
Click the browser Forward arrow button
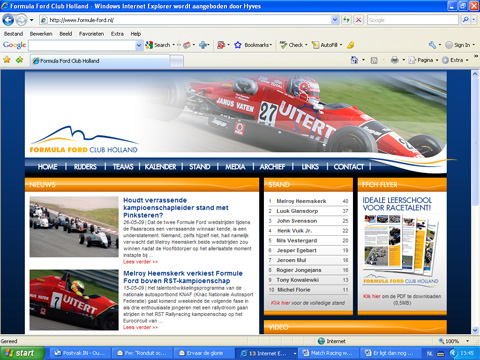[x=21, y=20]
